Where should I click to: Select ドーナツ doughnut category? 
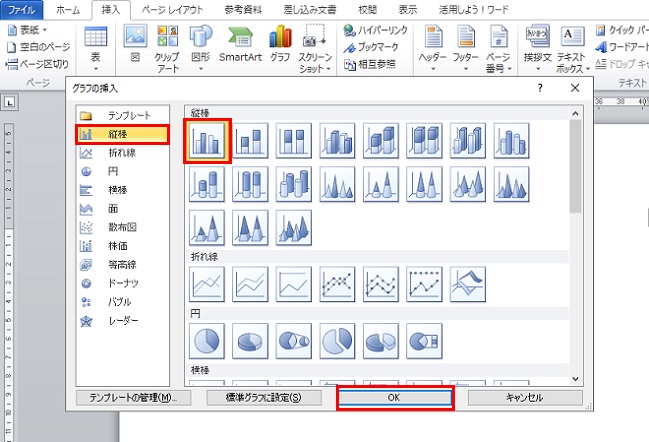123,283
